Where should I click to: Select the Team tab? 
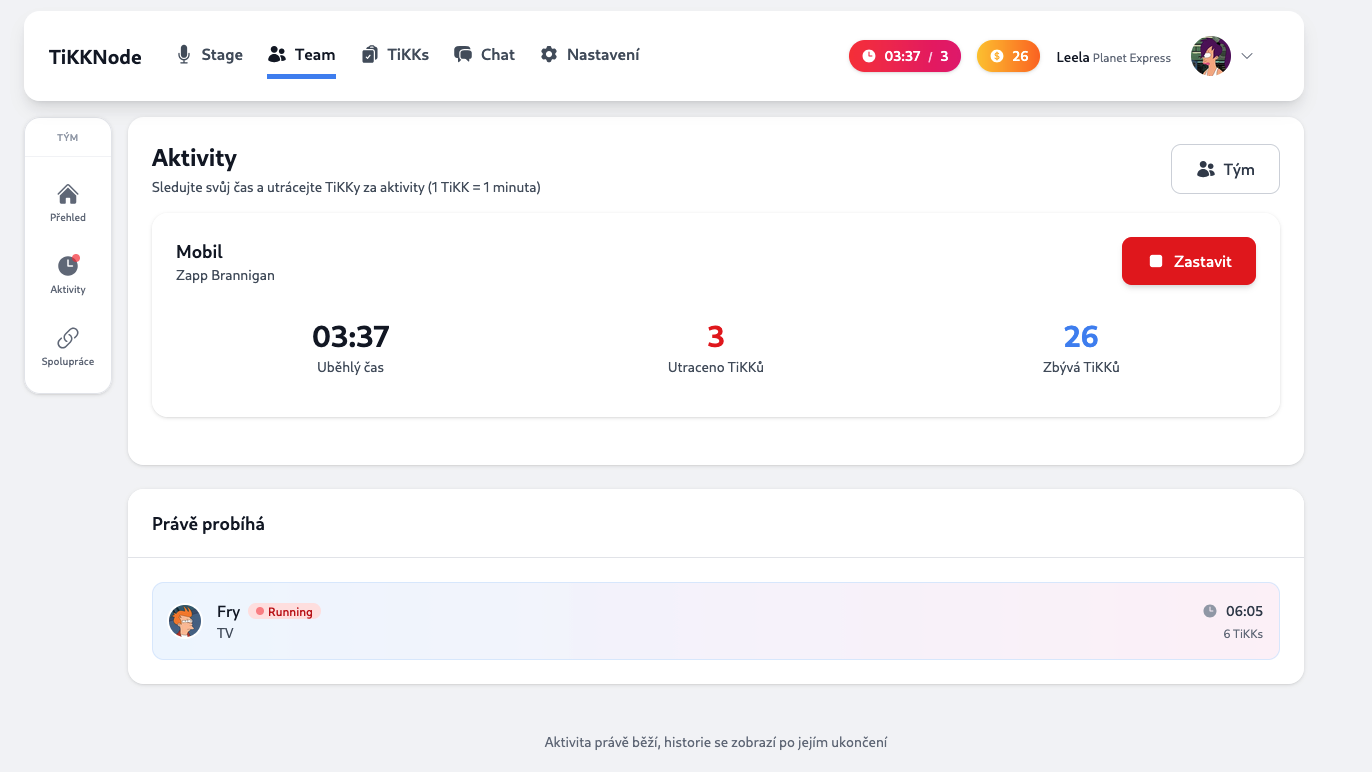[x=301, y=55]
